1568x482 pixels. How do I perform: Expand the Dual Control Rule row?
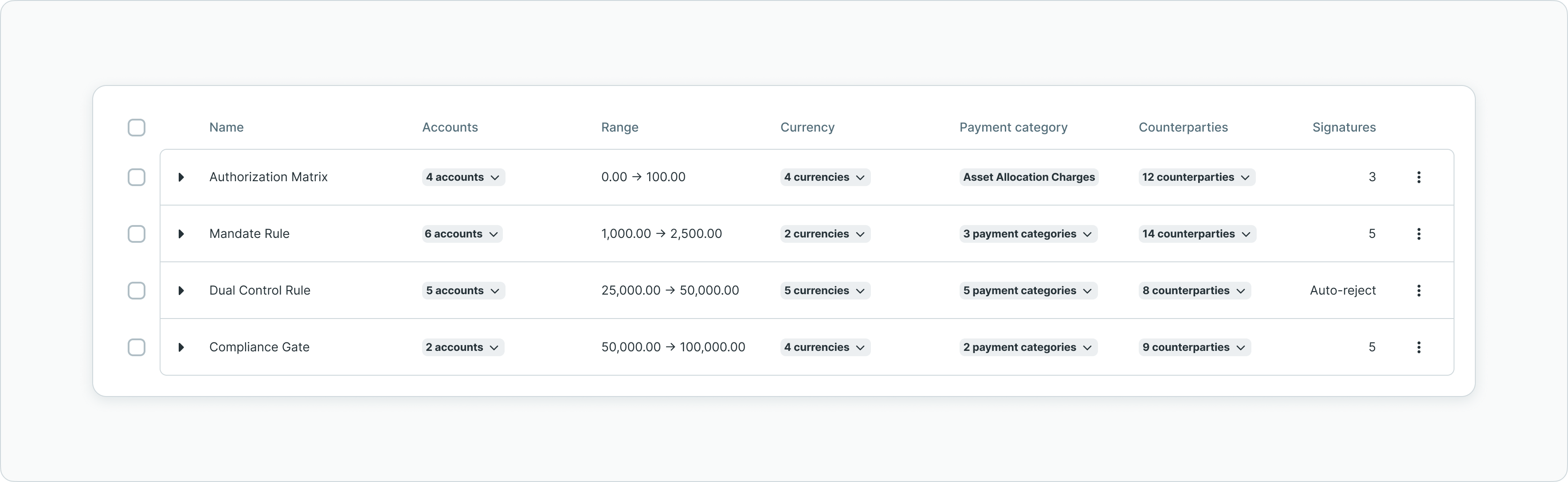[181, 291]
